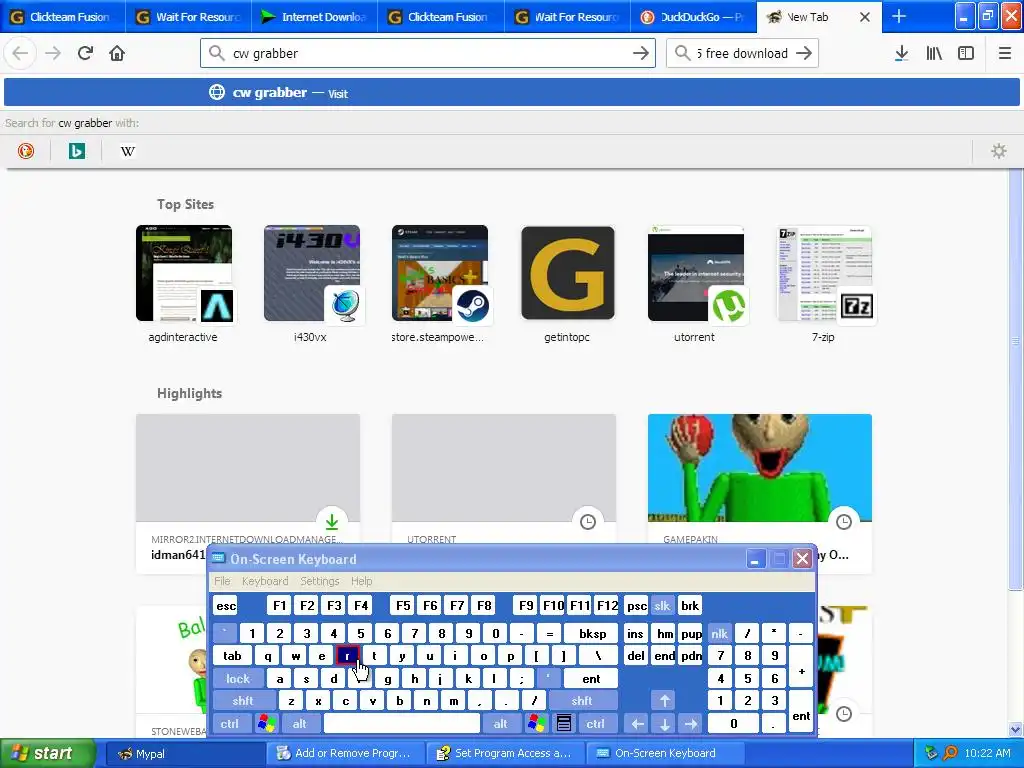
Task: Switch to the Internet Download tab
Action: pyautogui.click(x=314, y=17)
